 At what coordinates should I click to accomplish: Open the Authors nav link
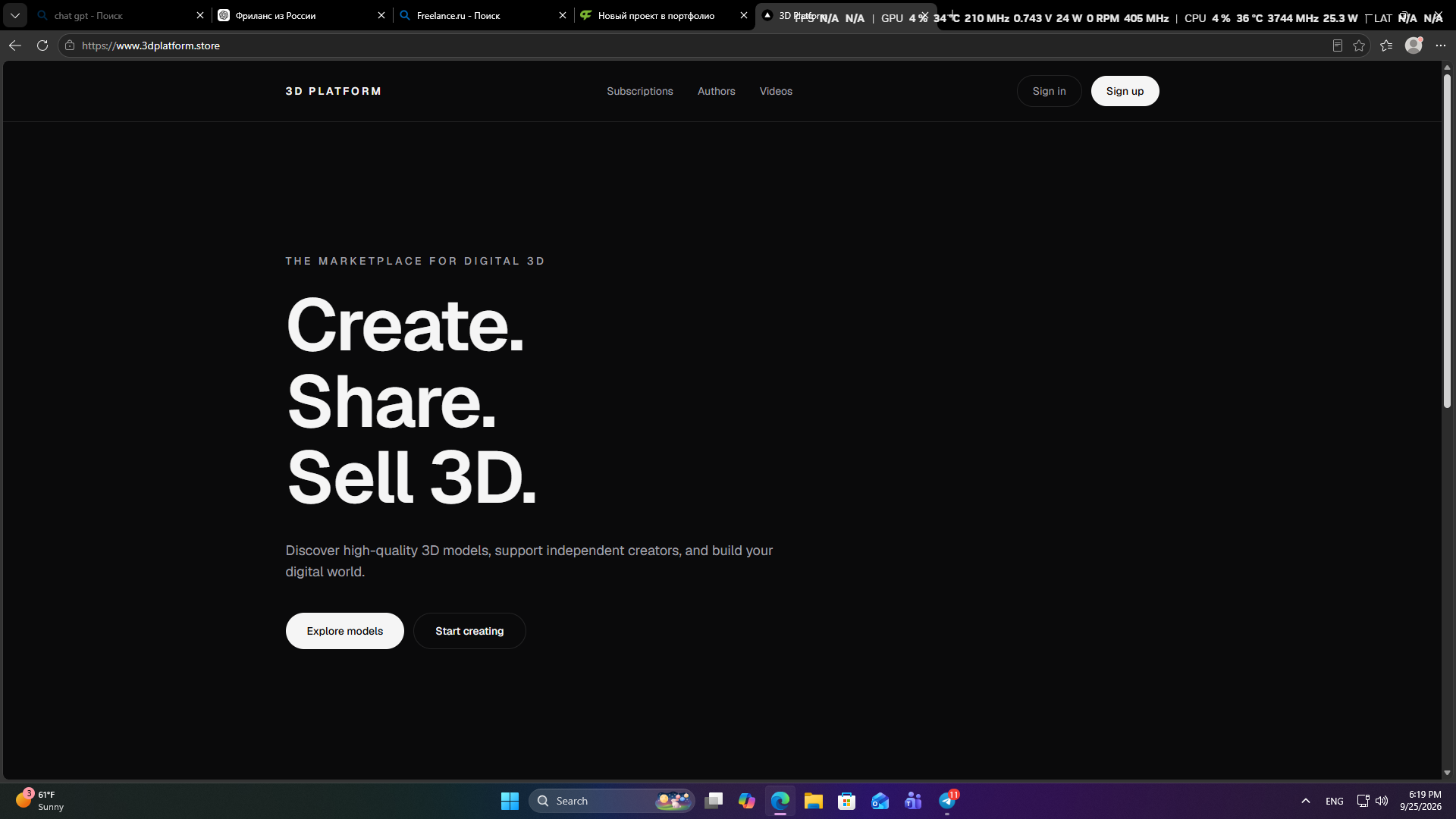[717, 91]
